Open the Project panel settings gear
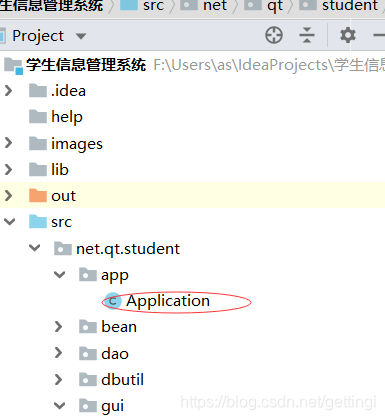385x420 pixels. click(348, 35)
